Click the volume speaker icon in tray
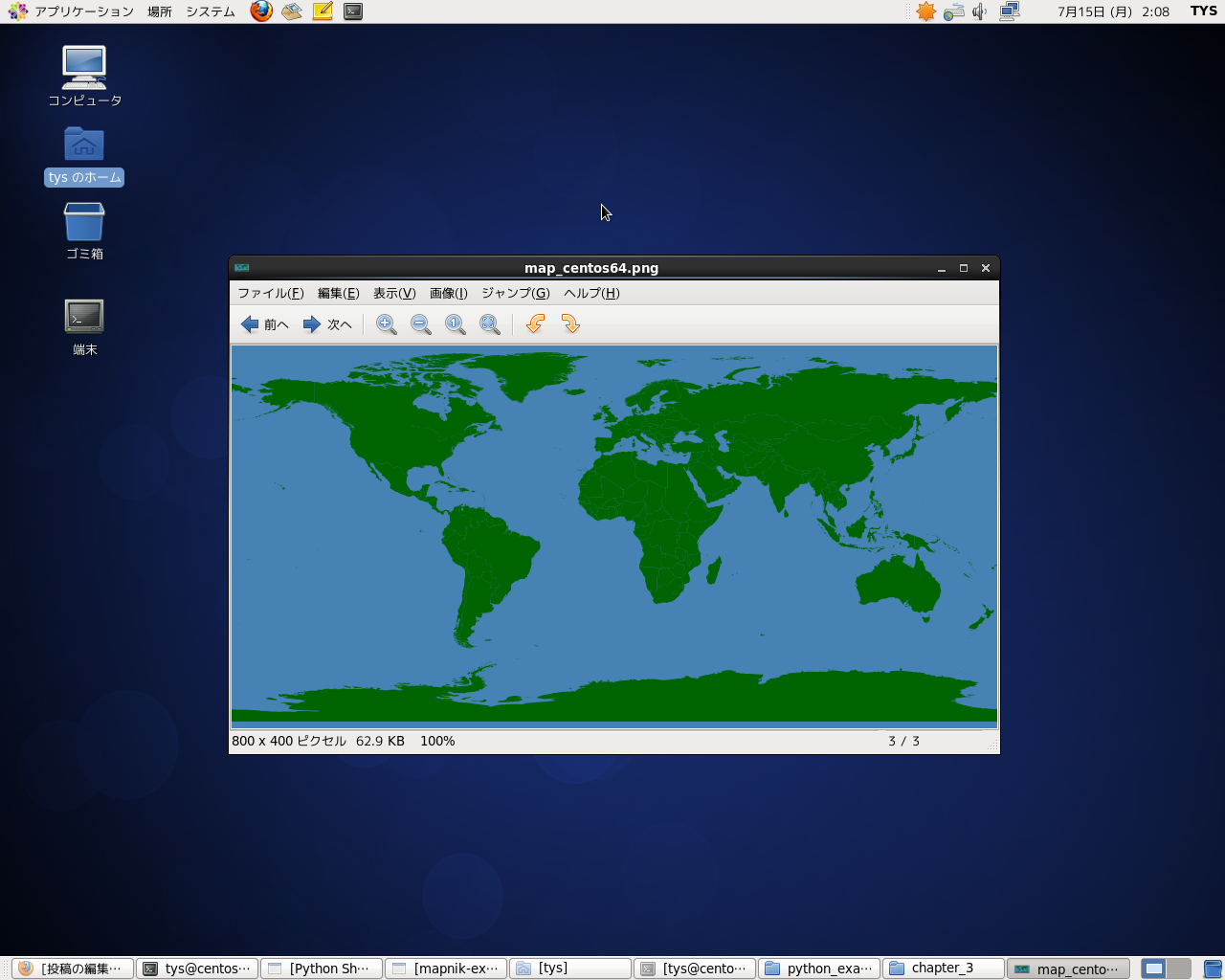1225x980 pixels. coord(979,11)
